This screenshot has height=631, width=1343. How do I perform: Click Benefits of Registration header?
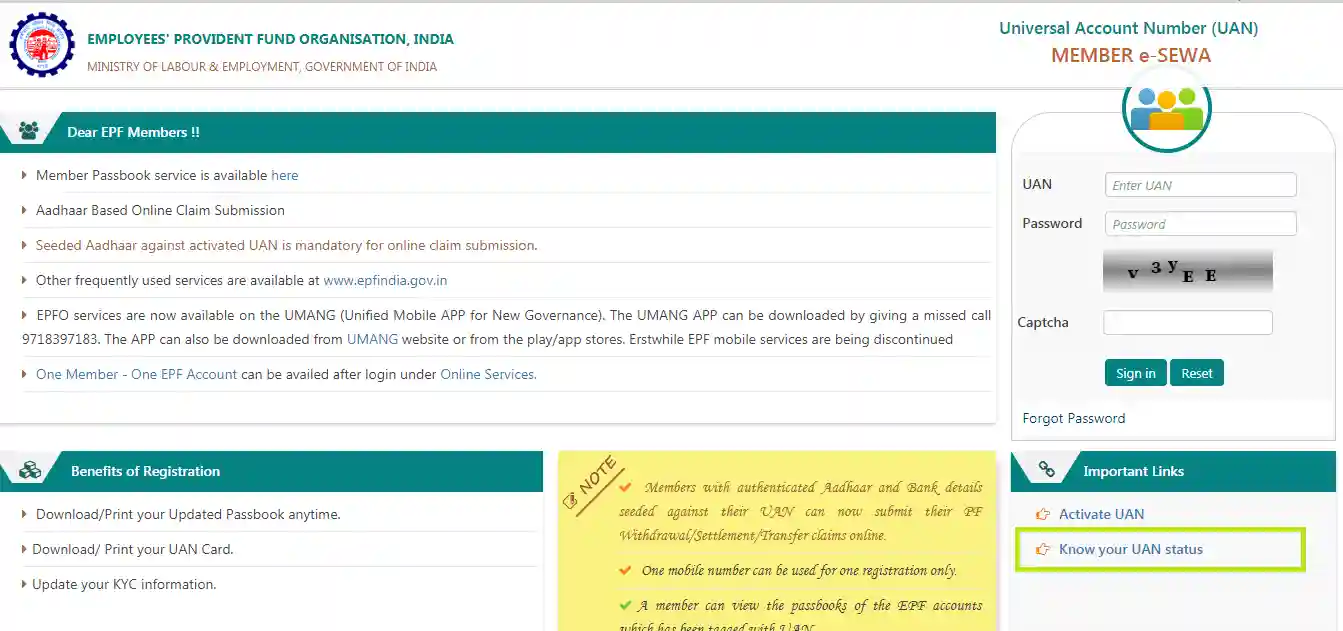[x=145, y=471]
